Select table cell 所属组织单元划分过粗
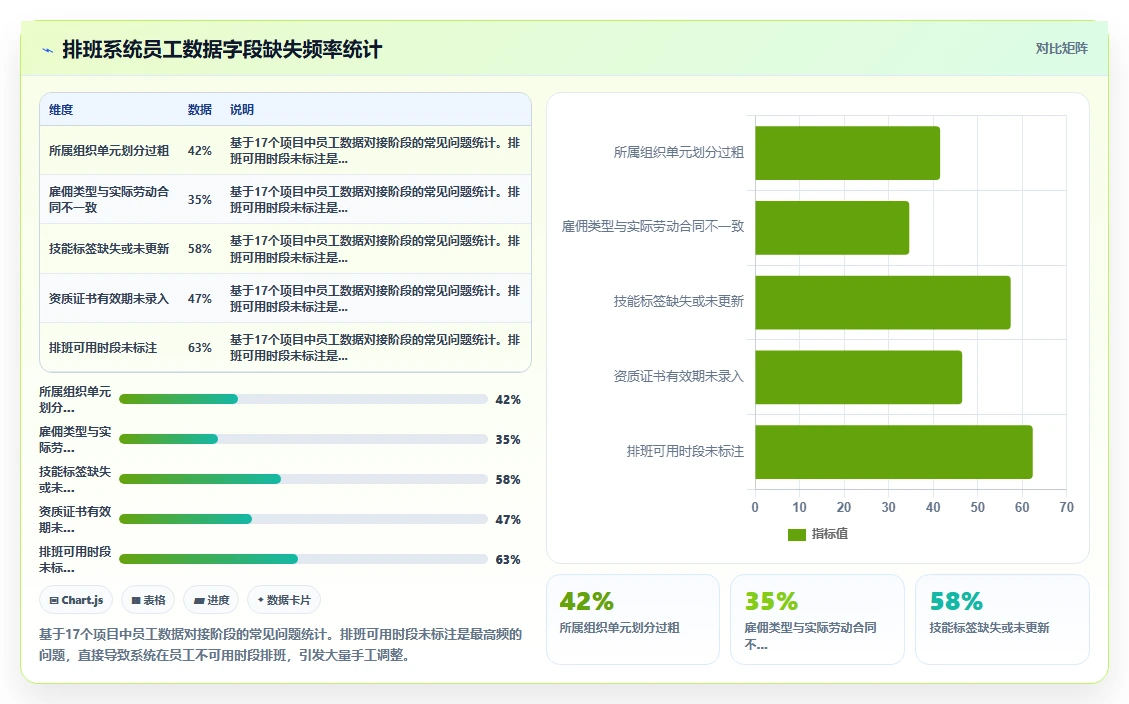1129x704 pixels. (109, 150)
